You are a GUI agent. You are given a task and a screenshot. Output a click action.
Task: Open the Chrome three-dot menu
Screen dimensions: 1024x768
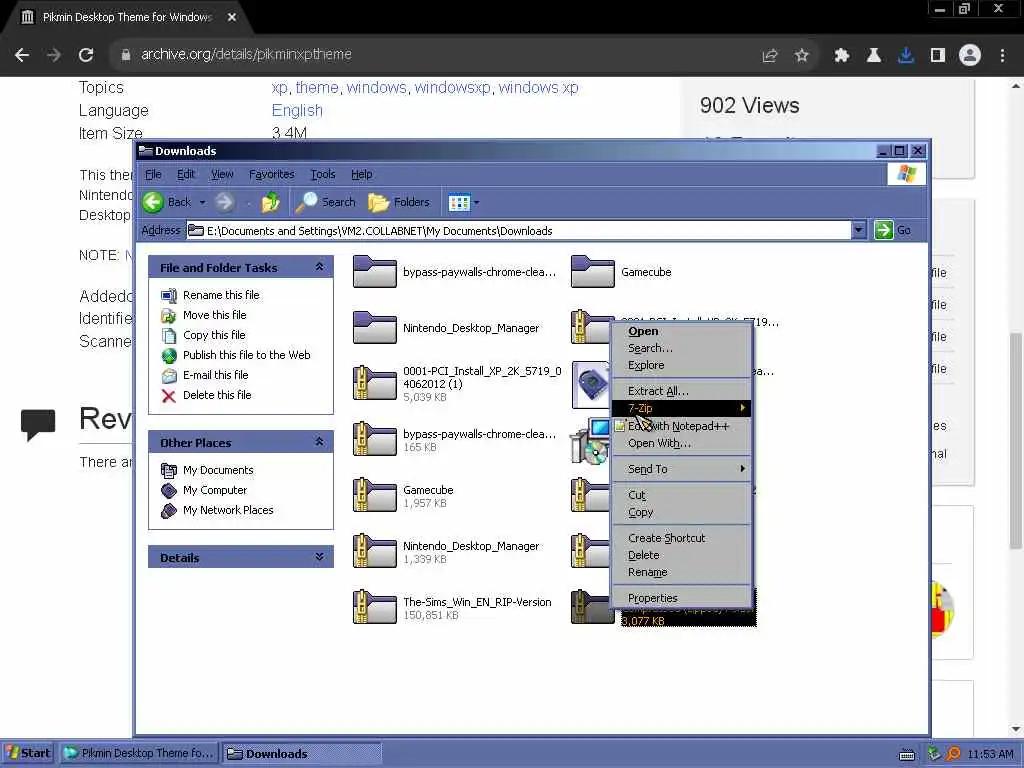click(1002, 56)
